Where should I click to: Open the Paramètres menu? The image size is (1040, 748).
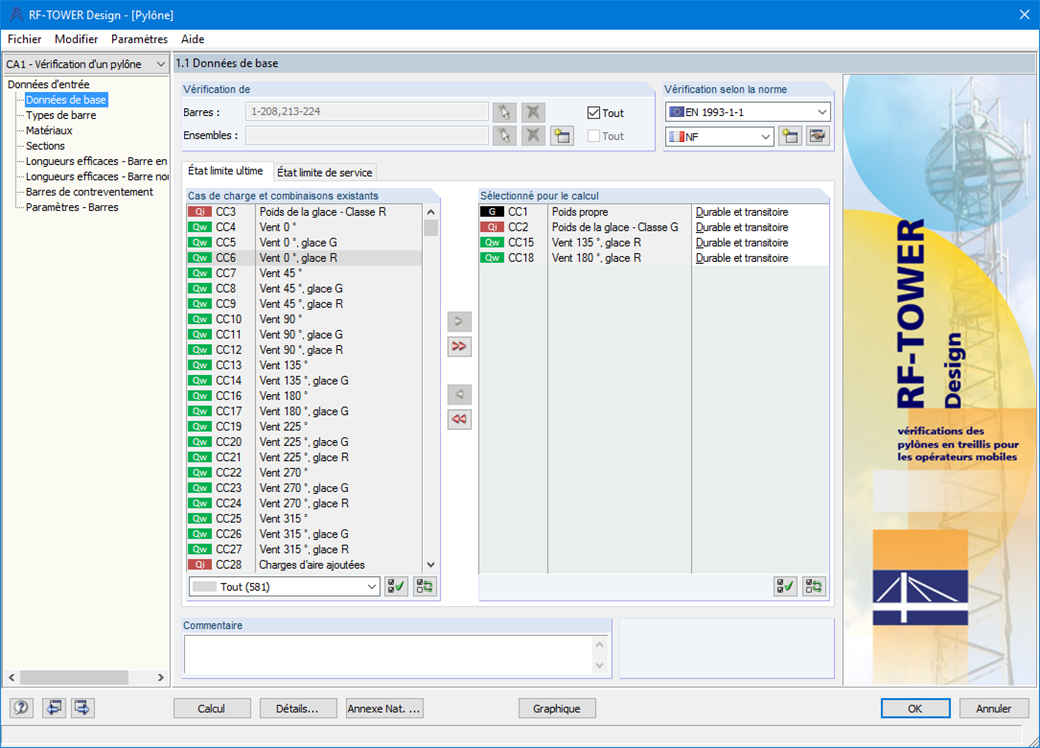coord(139,39)
